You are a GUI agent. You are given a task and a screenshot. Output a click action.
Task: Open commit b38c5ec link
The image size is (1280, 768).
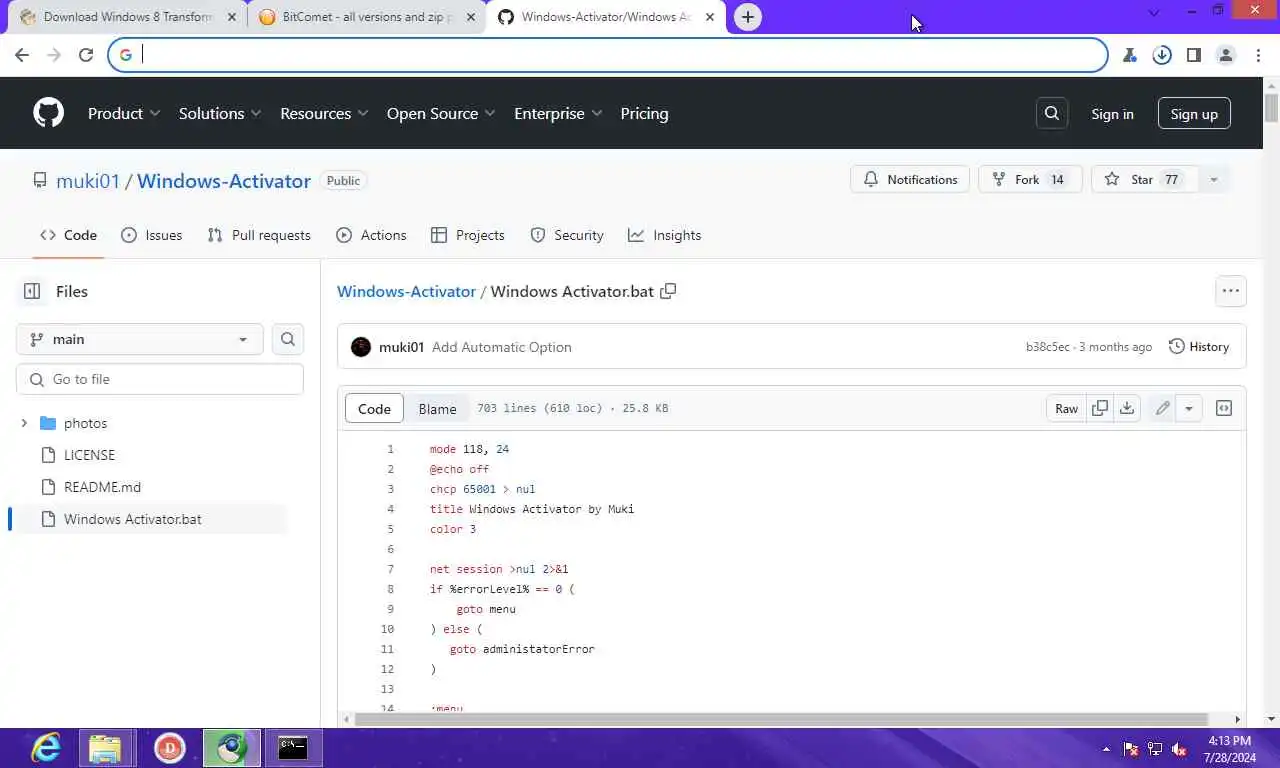coord(1047,347)
